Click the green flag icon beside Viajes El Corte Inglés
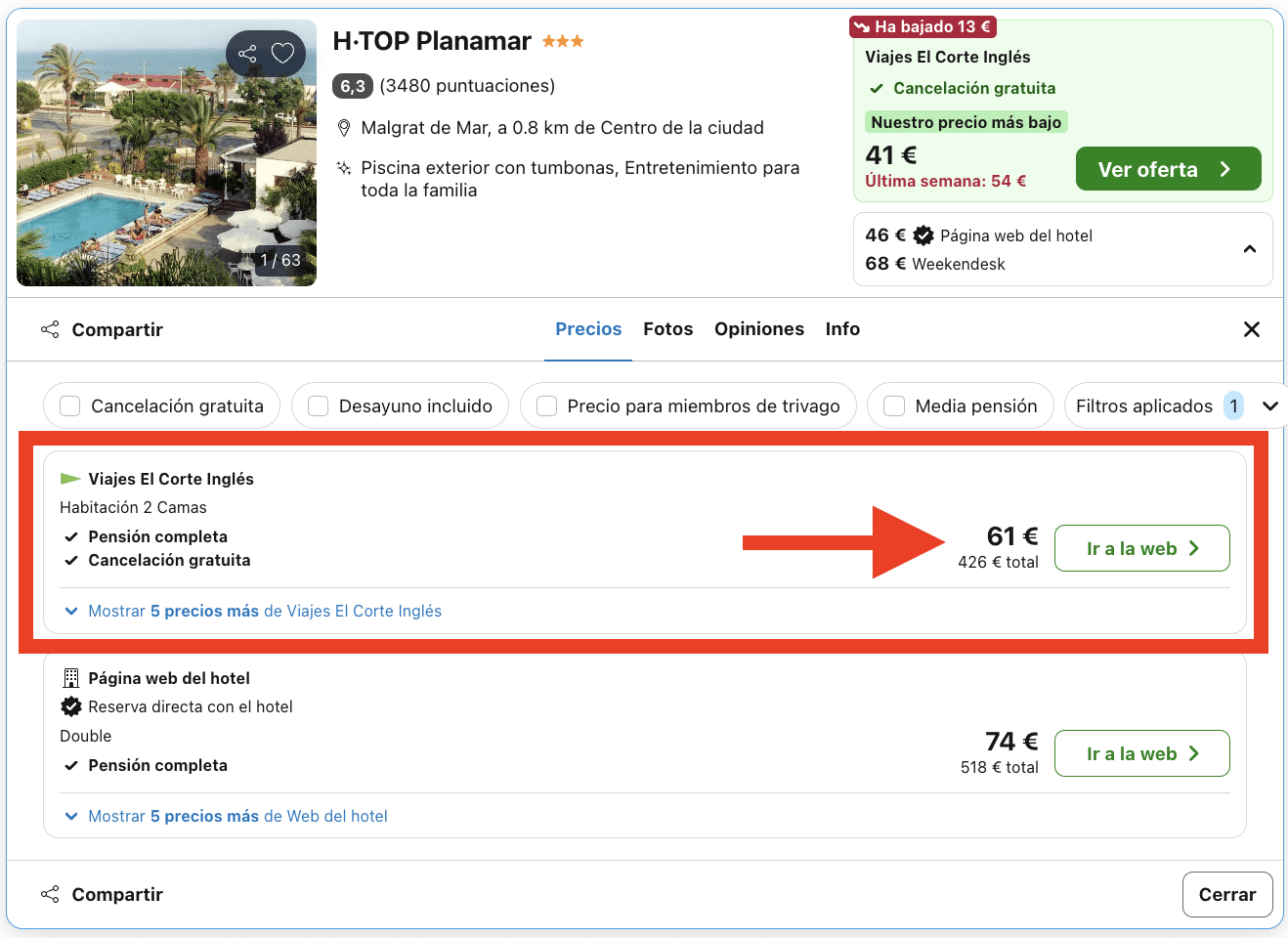 coord(69,478)
